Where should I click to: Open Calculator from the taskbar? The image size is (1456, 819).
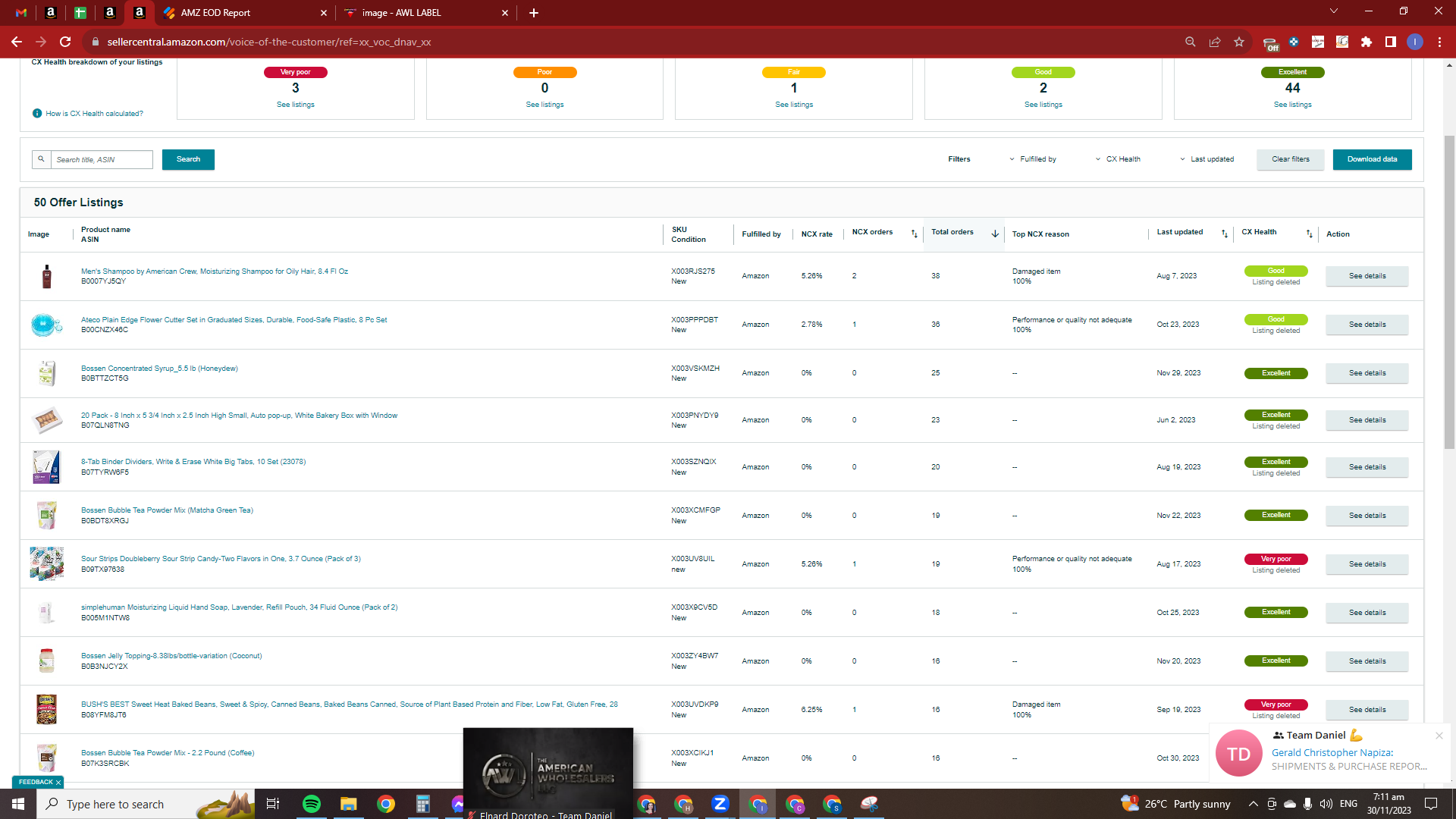click(423, 804)
